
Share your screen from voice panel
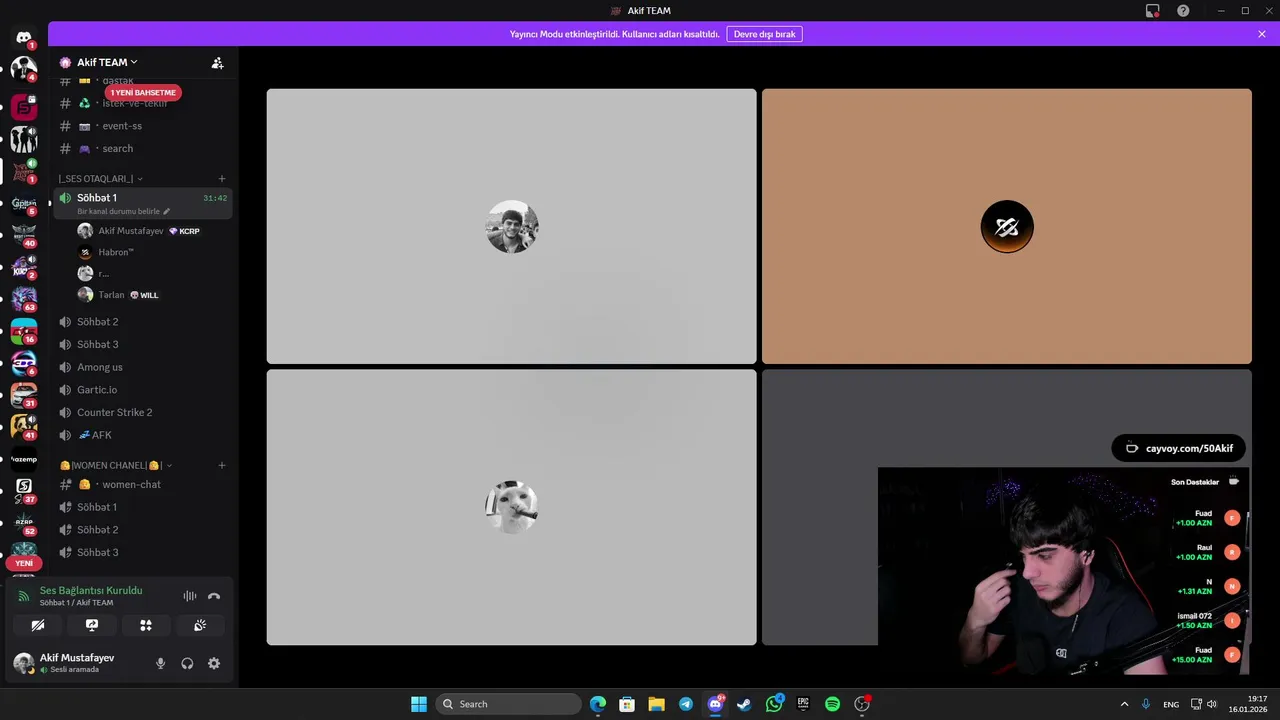click(x=92, y=625)
